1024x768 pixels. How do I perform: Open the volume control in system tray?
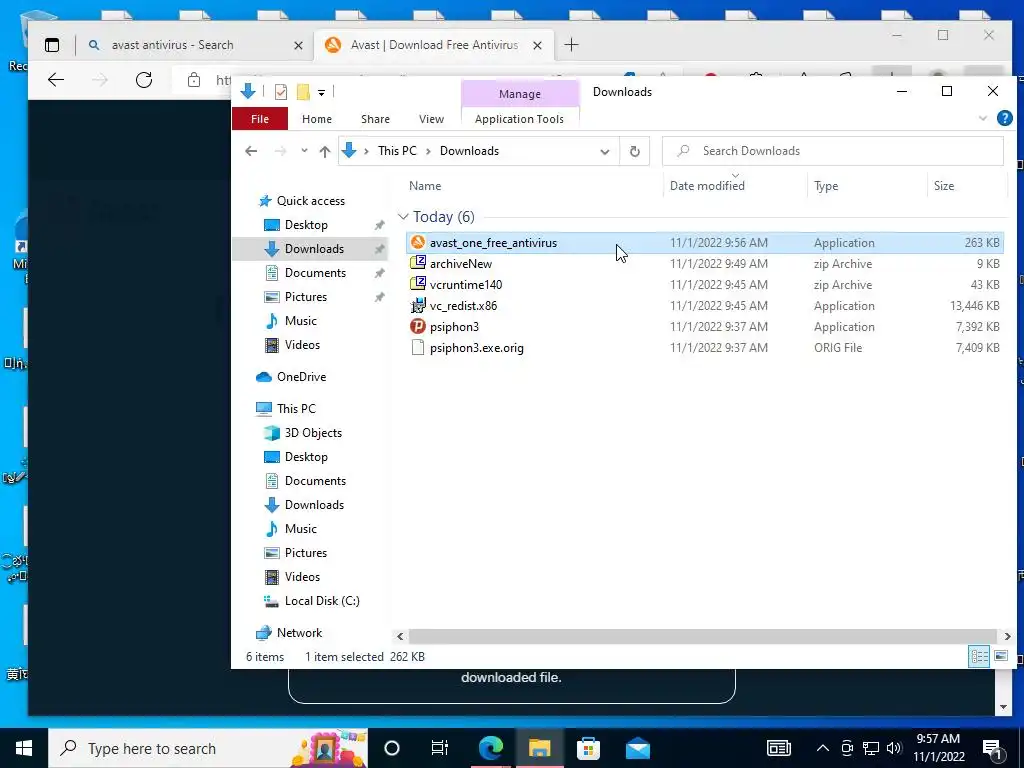point(894,748)
